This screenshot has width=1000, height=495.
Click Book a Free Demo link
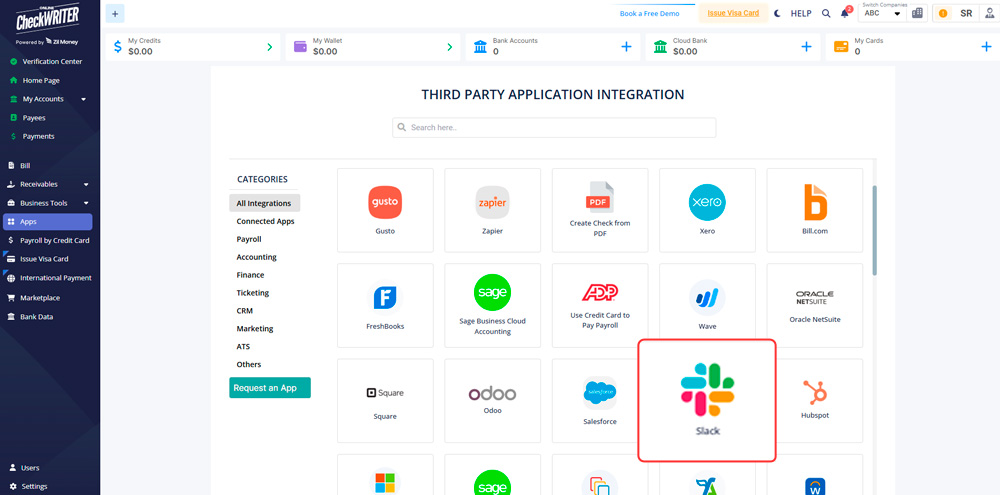pyautogui.click(x=649, y=13)
